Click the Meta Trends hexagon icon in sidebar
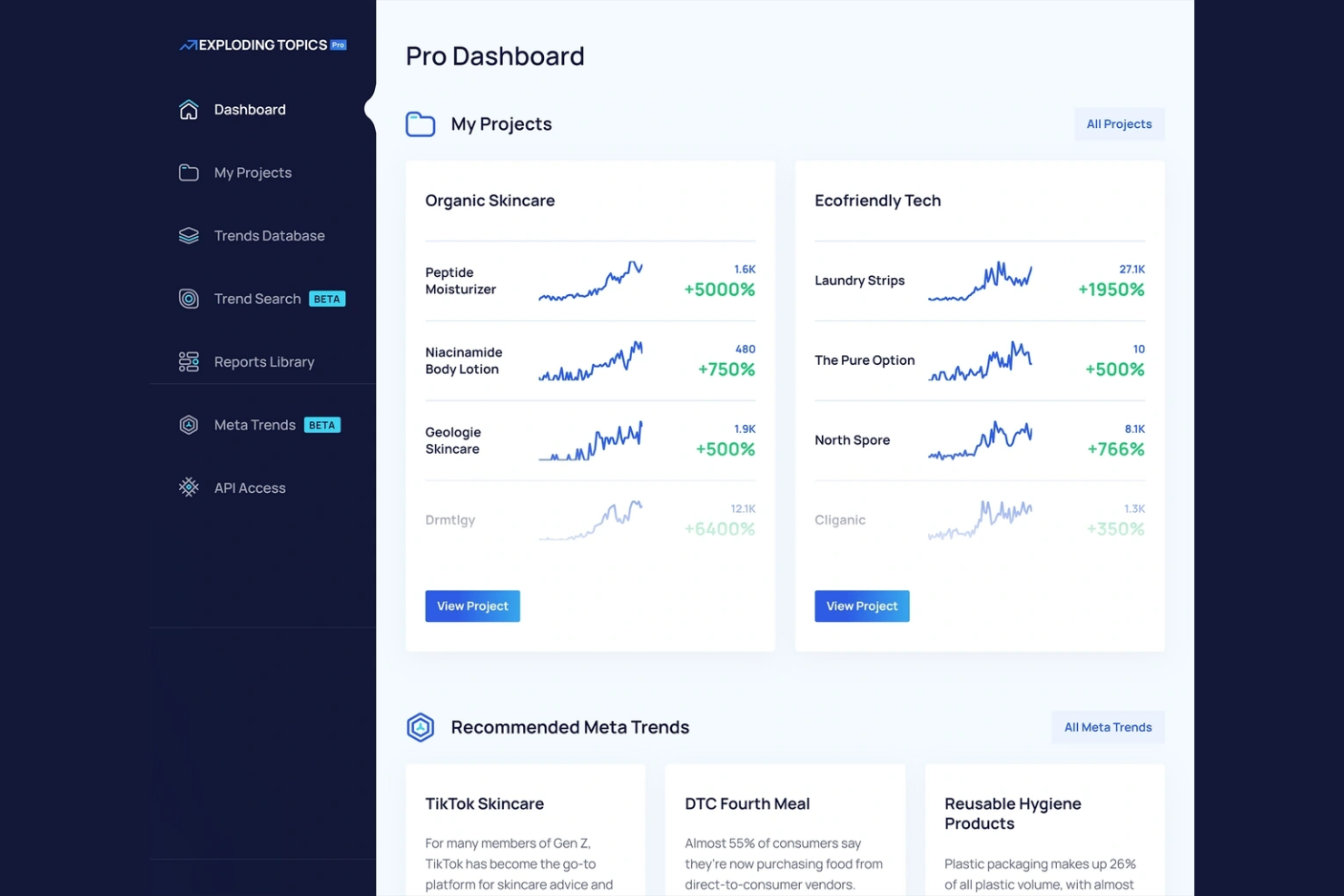Viewport: 1344px width, 896px height. [189, 425]
